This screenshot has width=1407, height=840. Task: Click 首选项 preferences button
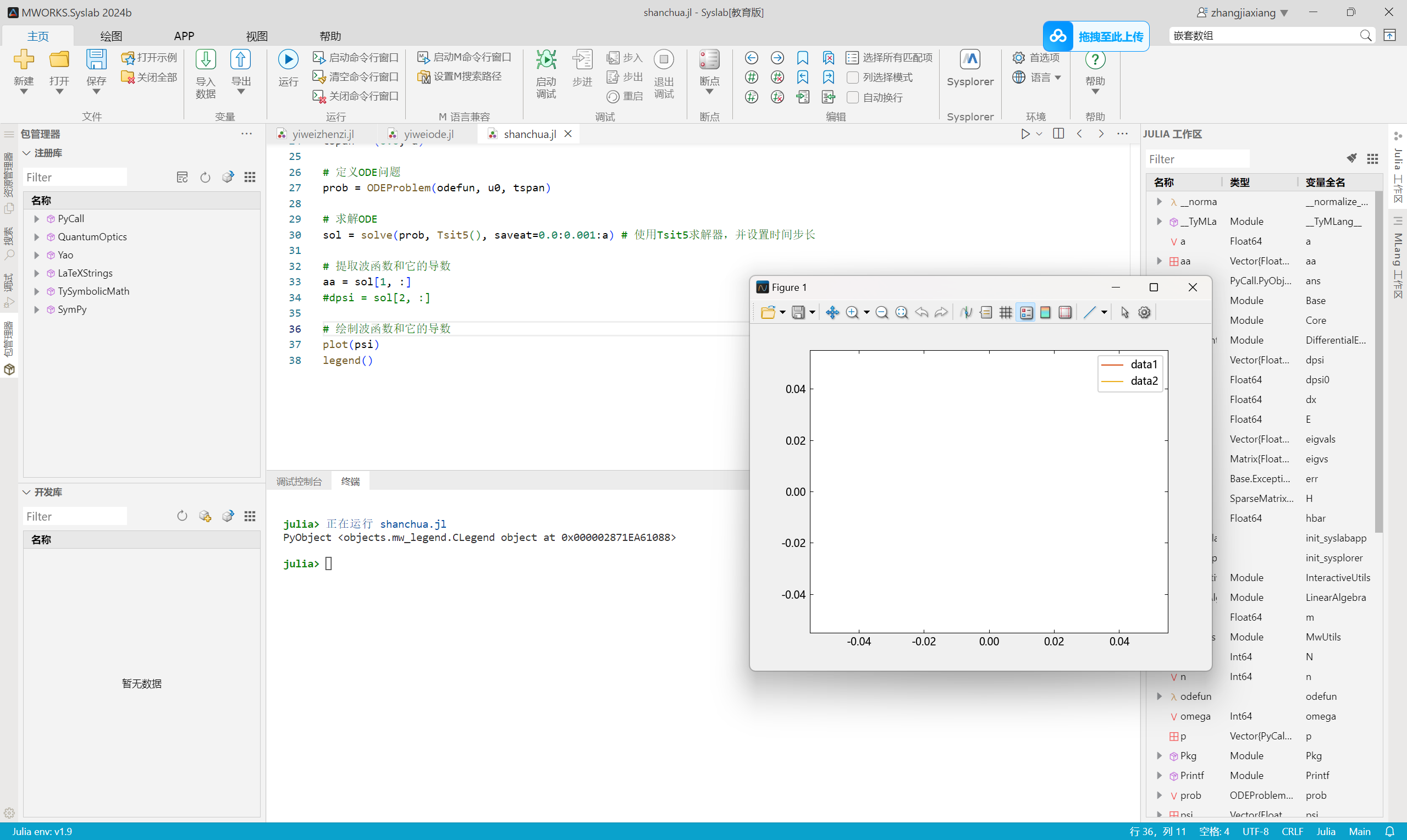1036,58
